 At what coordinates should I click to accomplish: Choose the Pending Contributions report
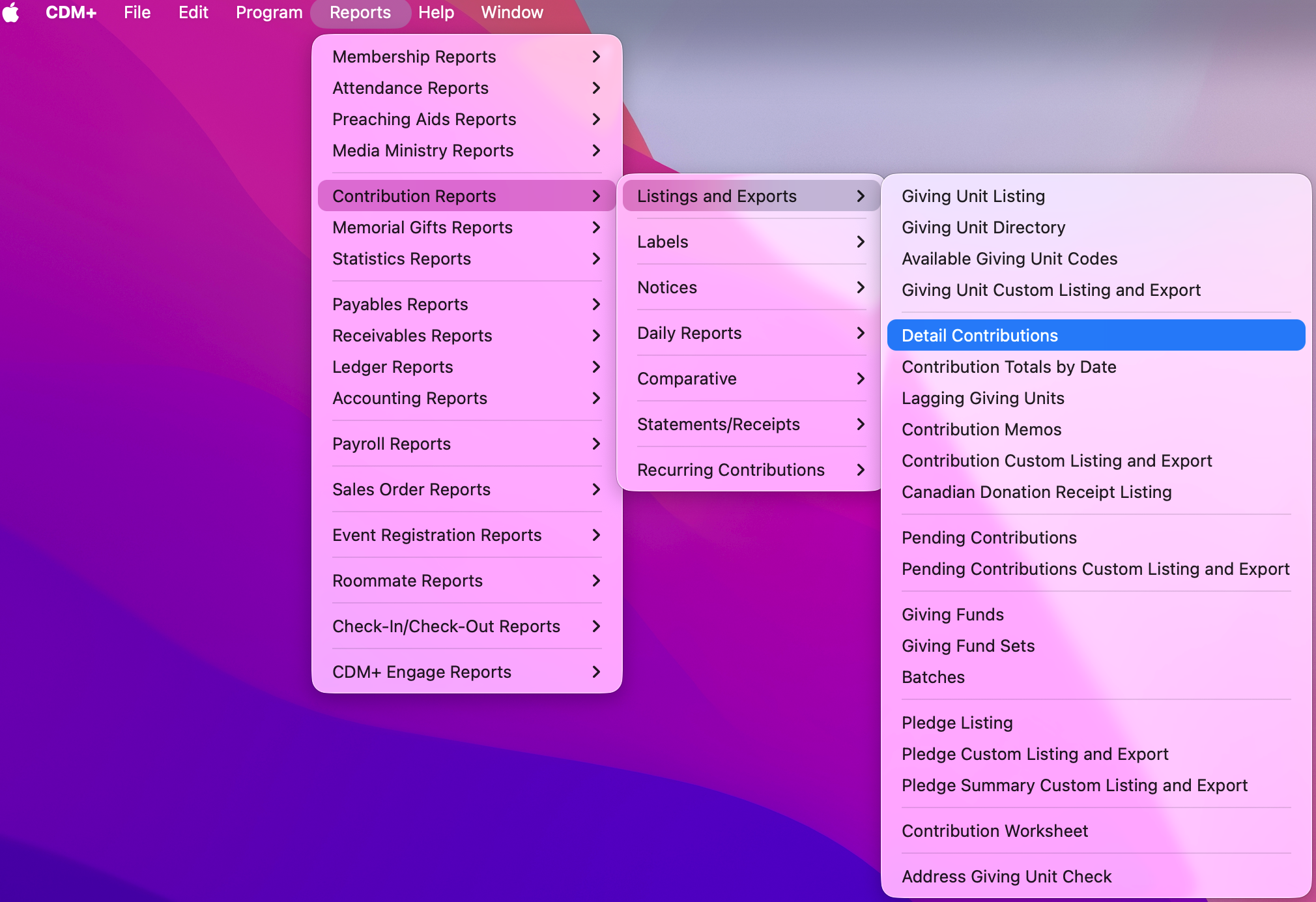pos(1096,538)
